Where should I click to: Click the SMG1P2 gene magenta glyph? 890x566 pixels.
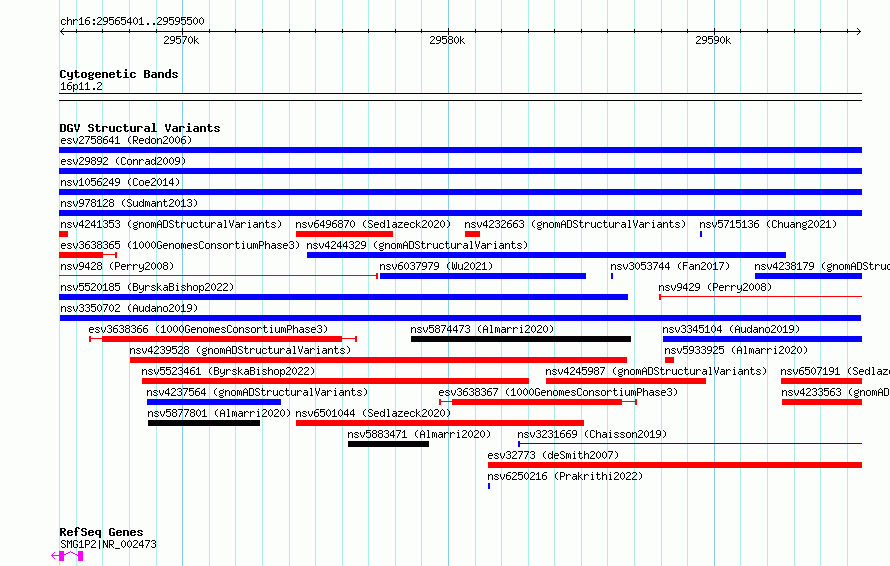[x=68, y=556]
